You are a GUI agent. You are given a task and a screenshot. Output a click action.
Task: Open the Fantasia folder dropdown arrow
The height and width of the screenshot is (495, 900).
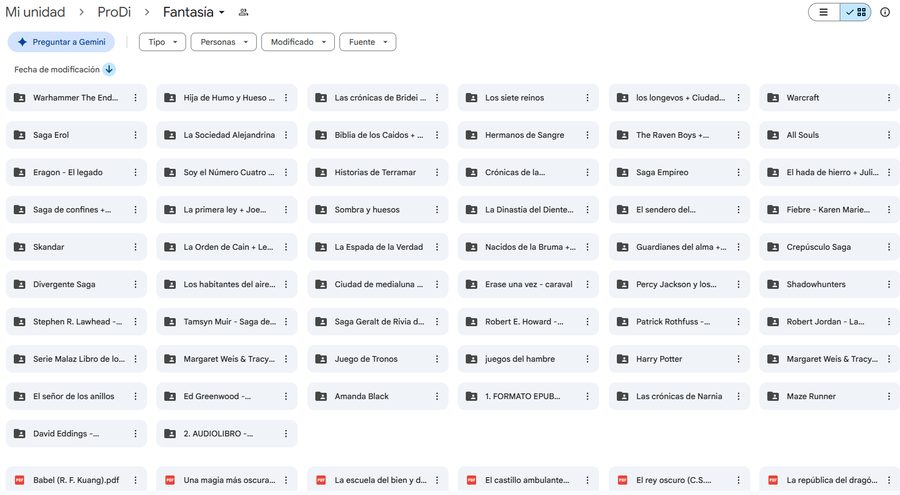tap(222, 12)
